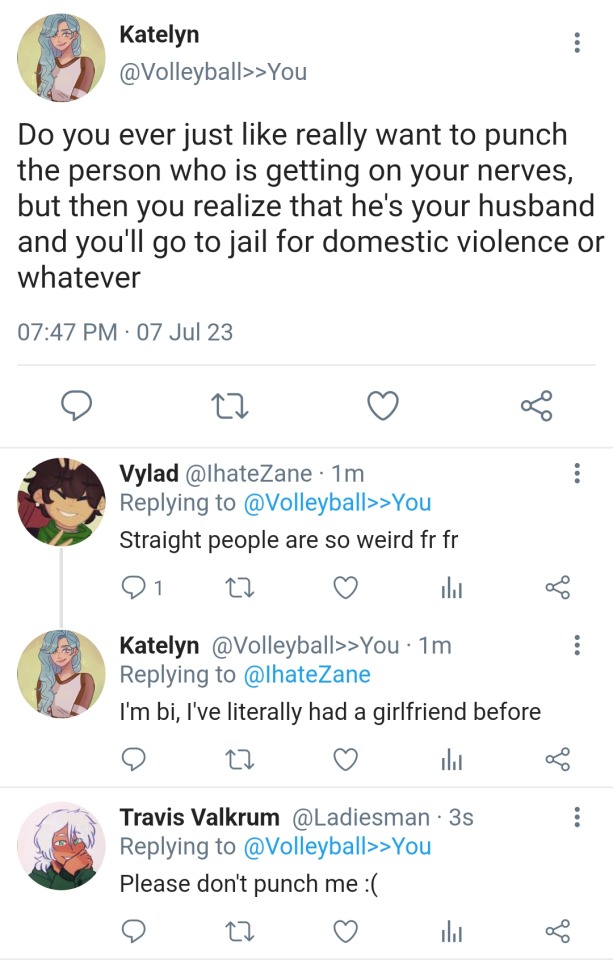Open more options on Katelyn's main tweet
The width and height of the screenshot is (613, 960).
click(577, 43)
